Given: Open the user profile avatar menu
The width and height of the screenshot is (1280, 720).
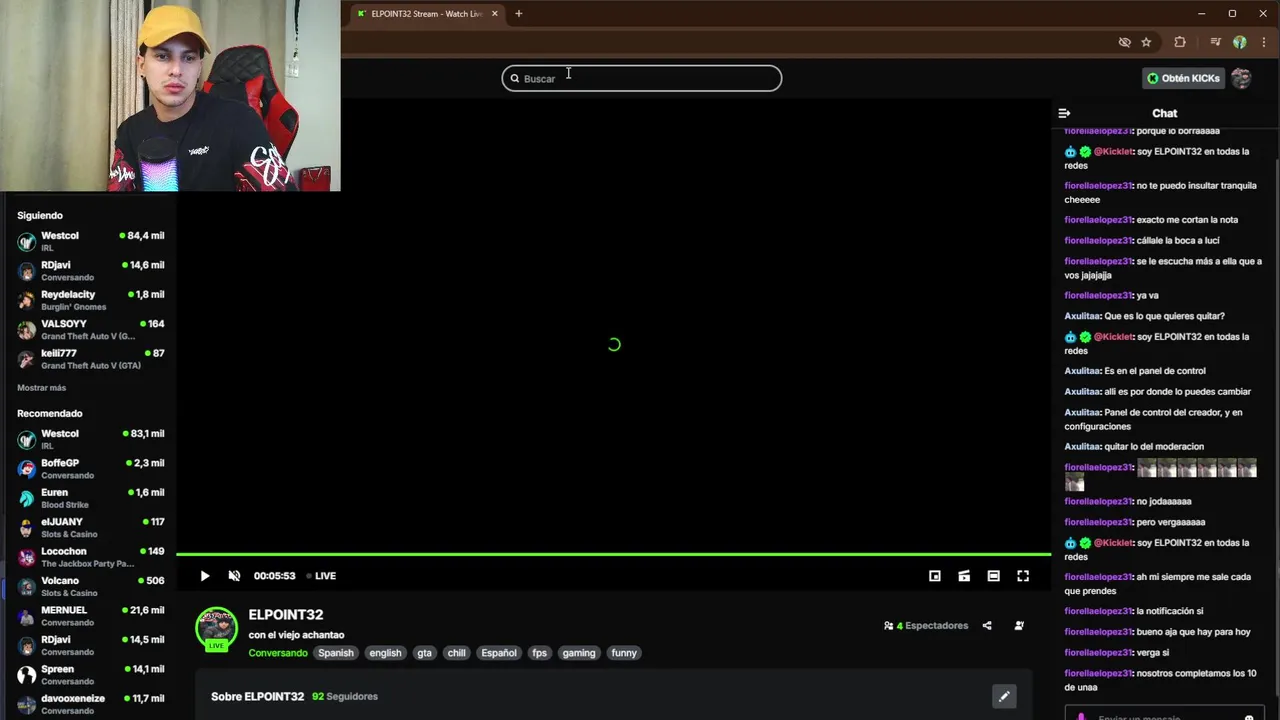Looking at the screenshot, I should pos(1241,78).
